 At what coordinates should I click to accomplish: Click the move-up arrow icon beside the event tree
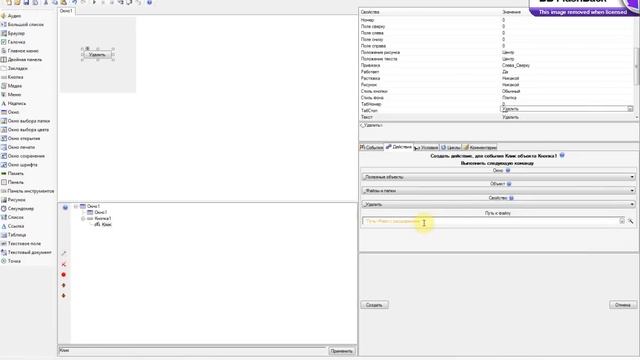point(63,285)
